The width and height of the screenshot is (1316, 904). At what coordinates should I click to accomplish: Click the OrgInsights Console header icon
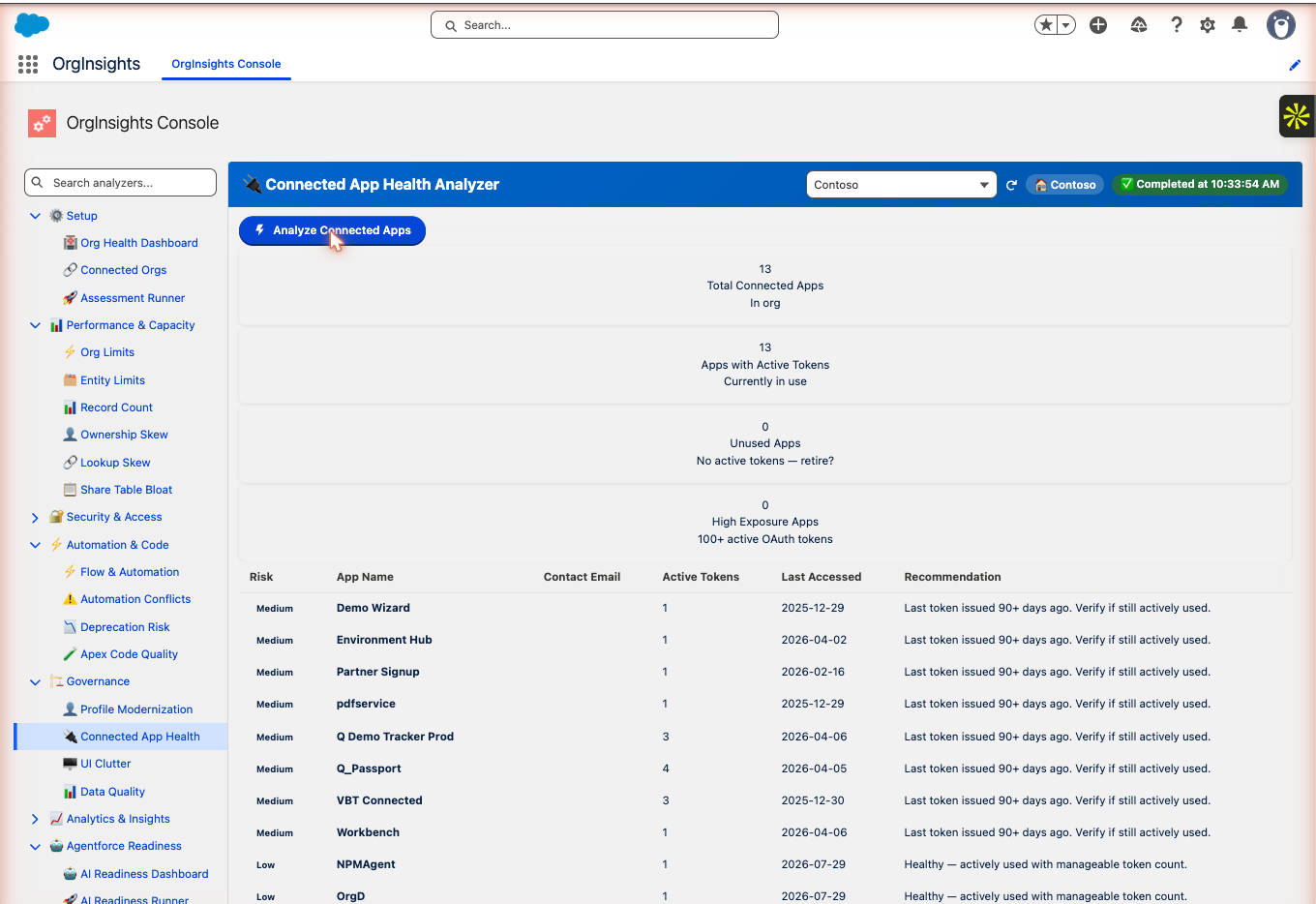pos(42,123)
